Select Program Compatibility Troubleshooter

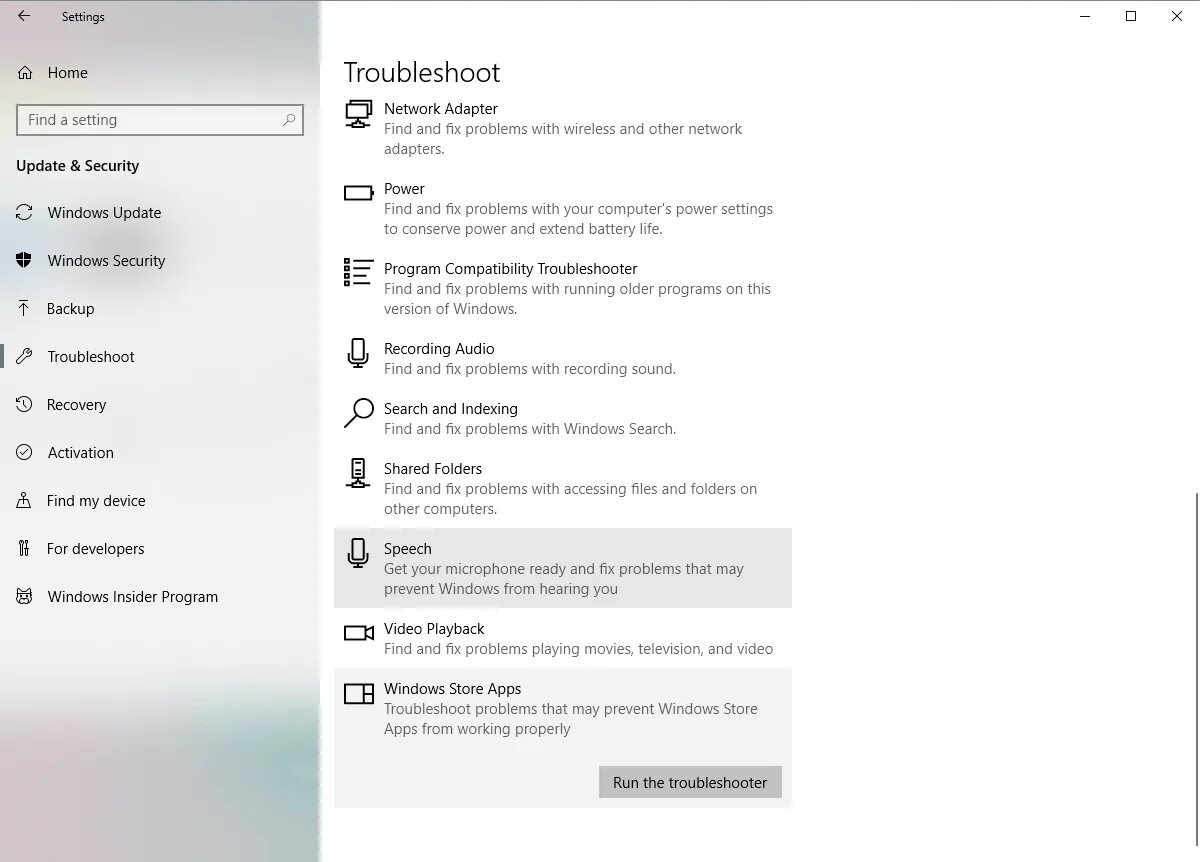click(x=563, y=288)
